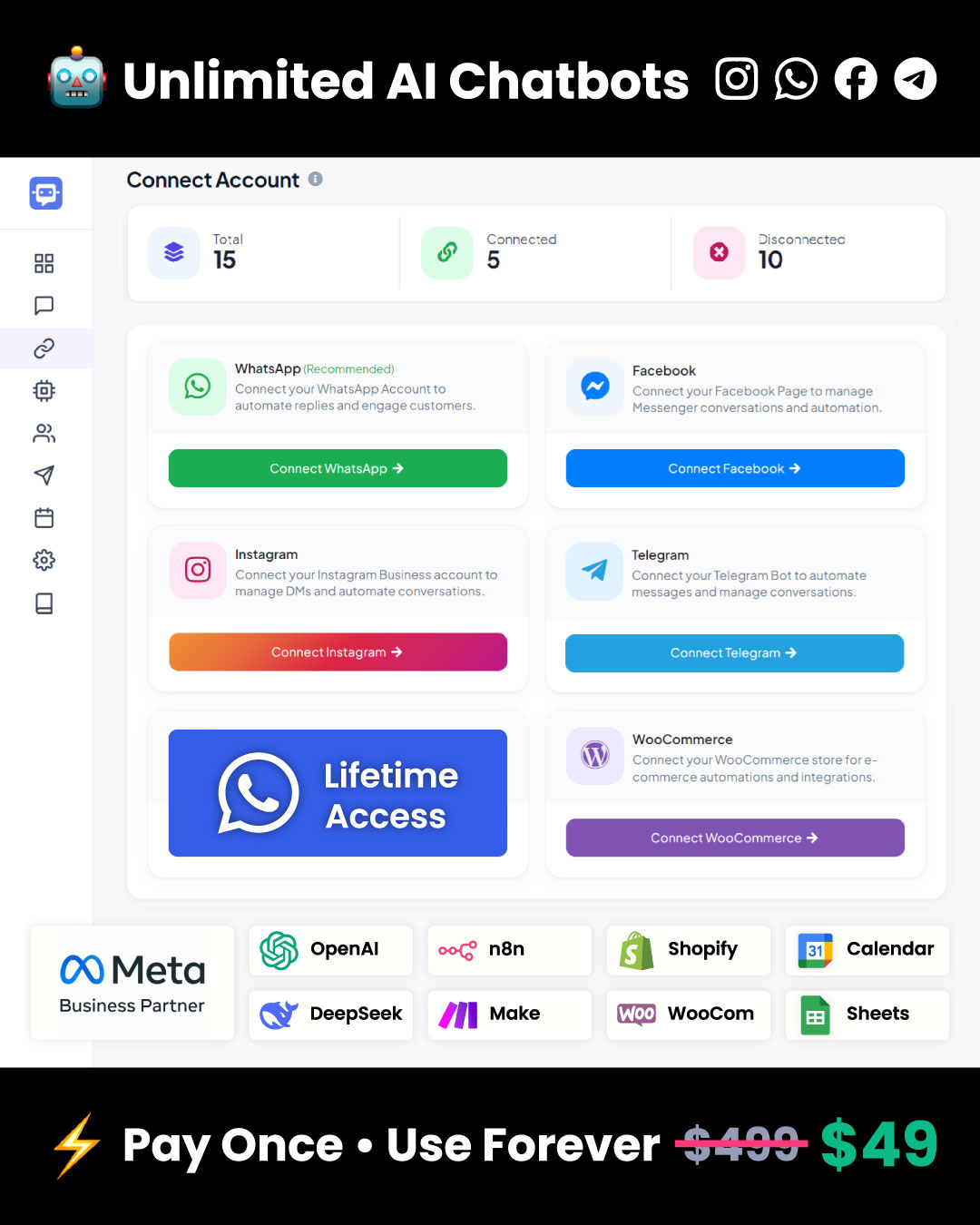
Task: Click the OpenAI integration tile
Action: point(331,950)
